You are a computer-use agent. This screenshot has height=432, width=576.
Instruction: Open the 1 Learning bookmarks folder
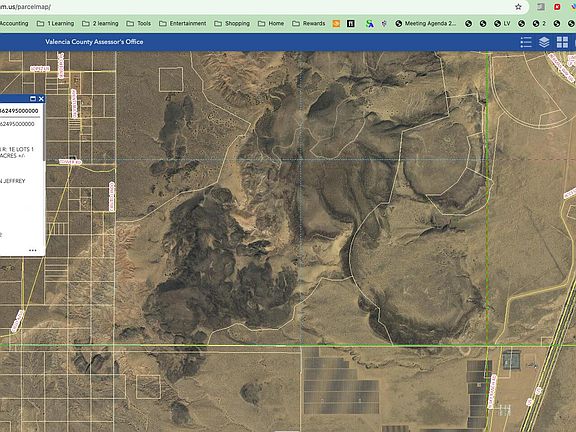pos(55,24)
